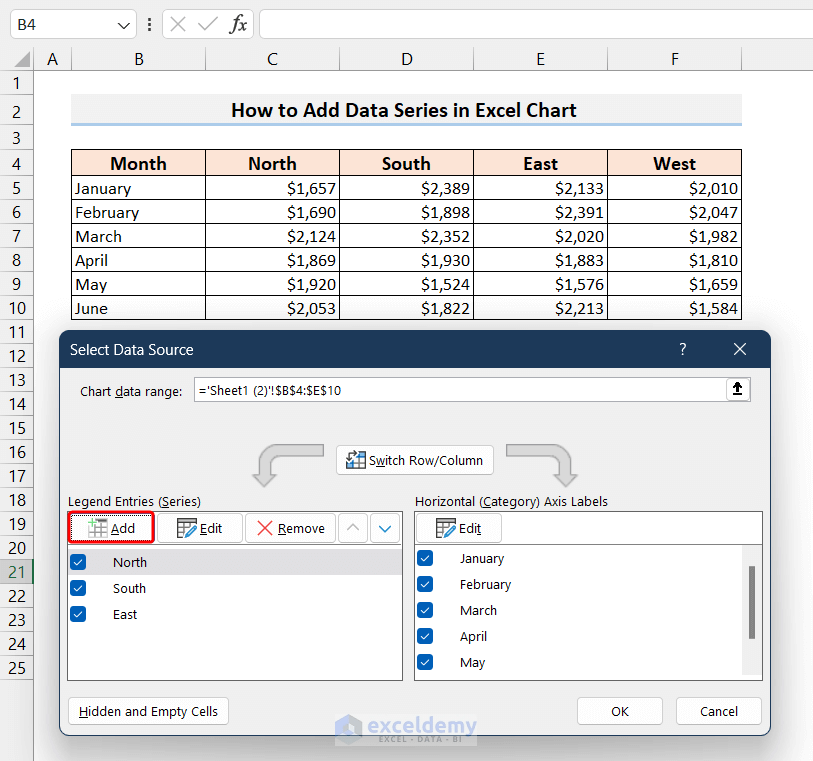Select column D header
The width and height of the screenshot is (813, 761).
(x=406, y=59)
